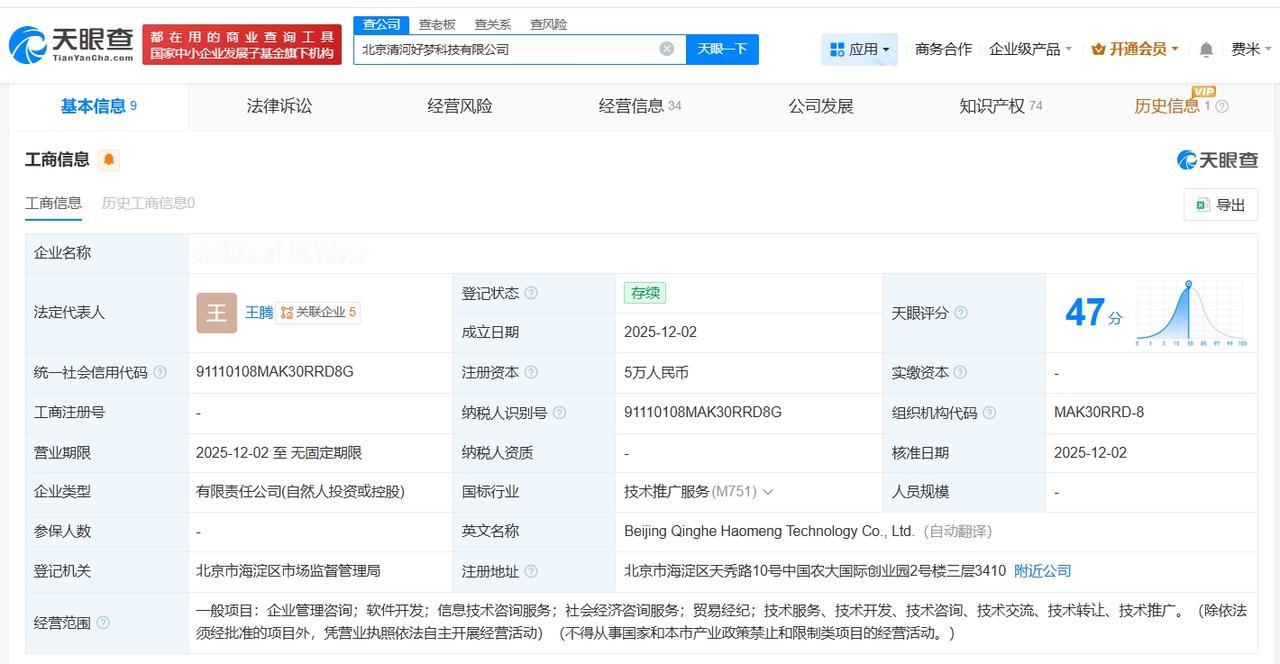The width and height of the screenshot is (1280, 664).
Task: Select the 查风险 search tab
Action: pos(548,24)
